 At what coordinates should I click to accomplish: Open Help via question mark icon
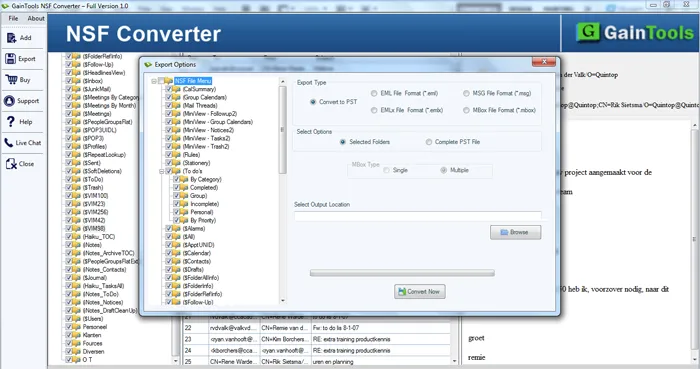[x=11, y=121]
